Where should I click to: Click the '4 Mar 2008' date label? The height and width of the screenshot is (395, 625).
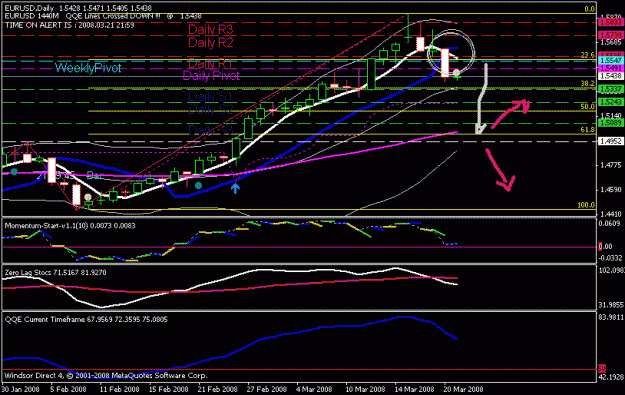tap(314, 389)
